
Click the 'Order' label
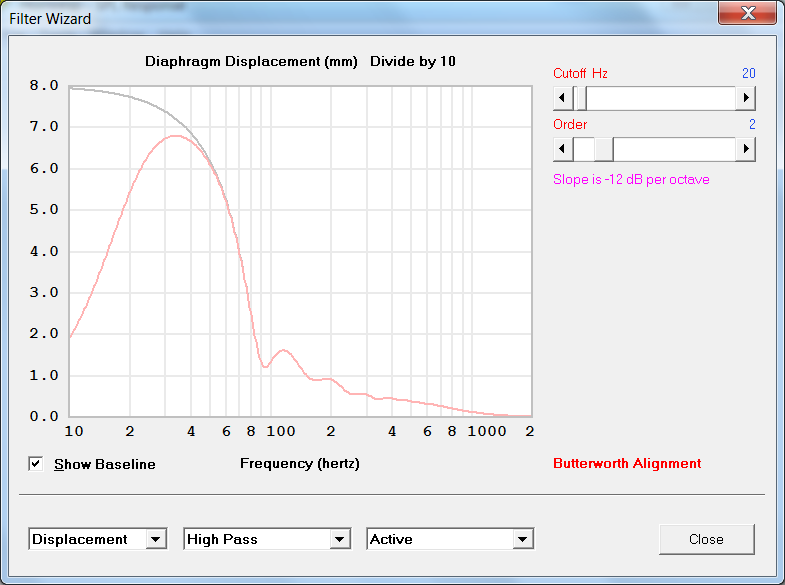[x=570, y=124]
